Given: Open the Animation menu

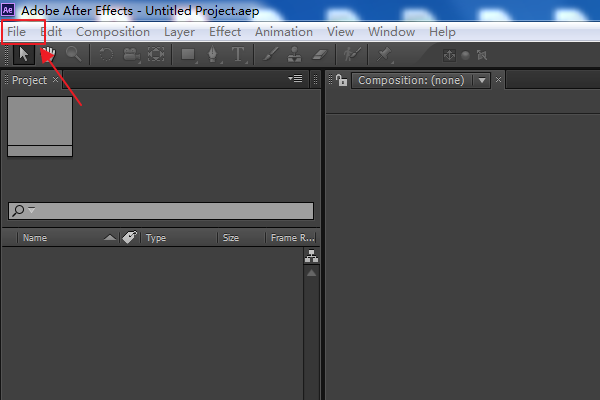Looking at the screenshot, I should tap(284, 32).
